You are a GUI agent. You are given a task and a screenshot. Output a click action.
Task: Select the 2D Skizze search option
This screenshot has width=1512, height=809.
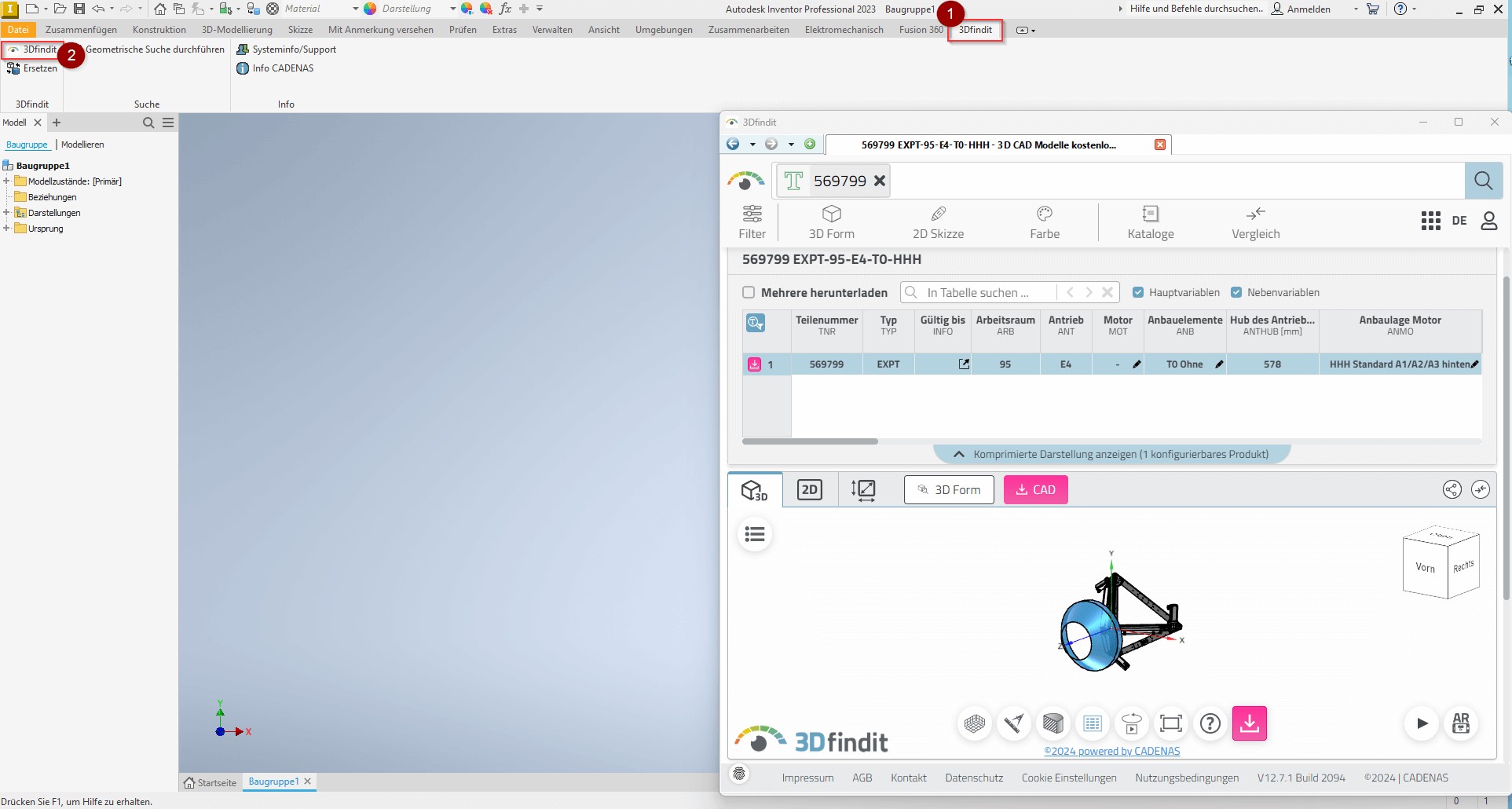[x=938, y=221]
